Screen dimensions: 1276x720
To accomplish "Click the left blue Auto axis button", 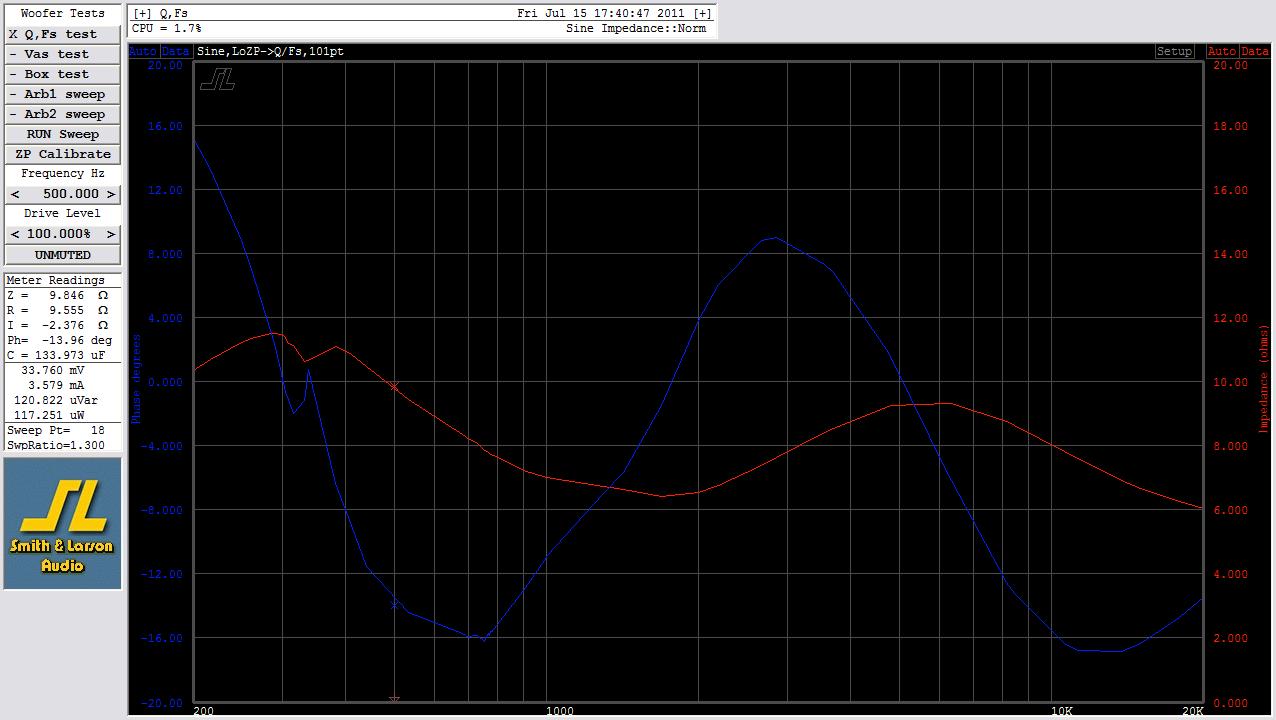I will click(x=143, y=51).
